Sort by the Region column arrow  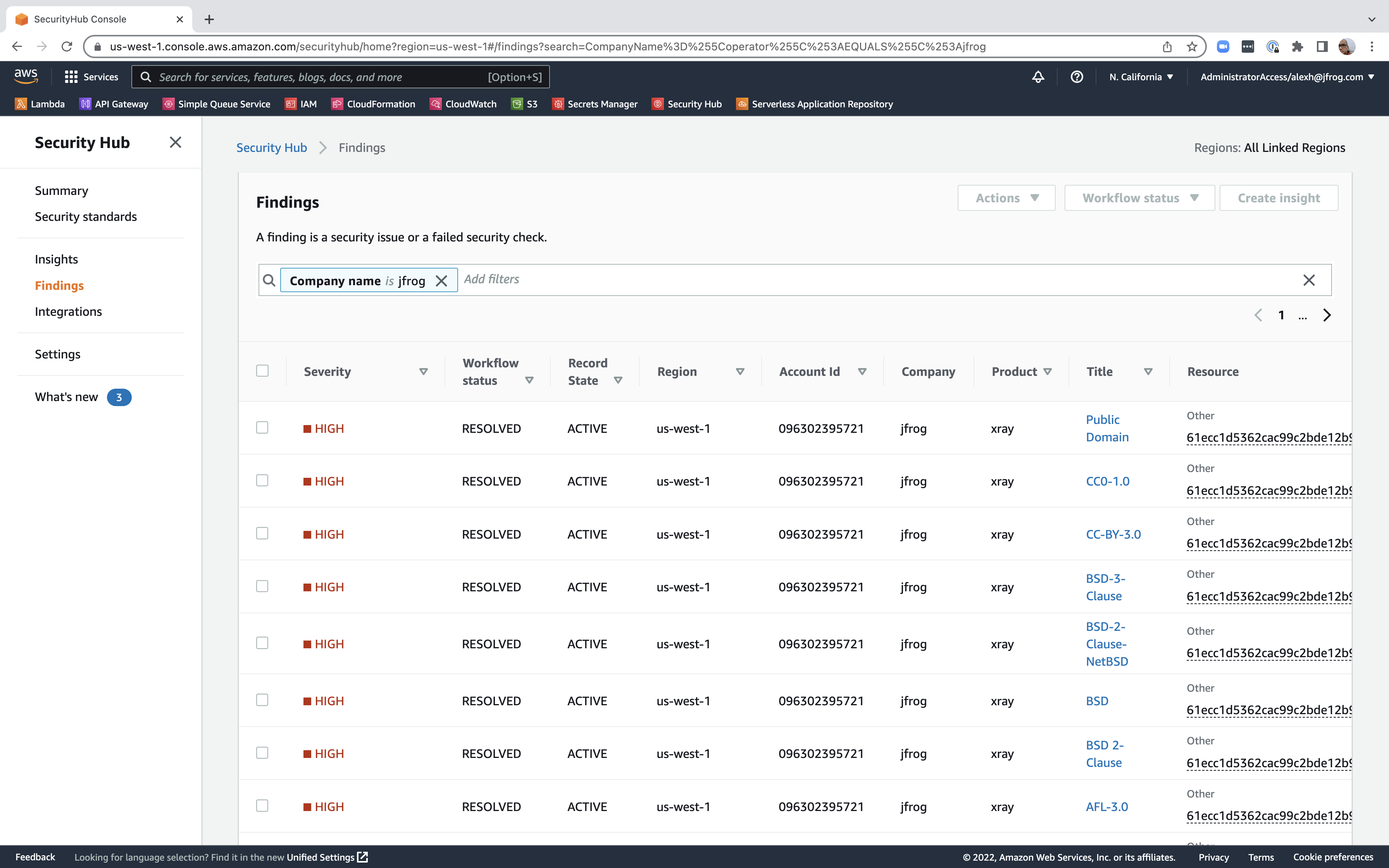tap(740, 372)
